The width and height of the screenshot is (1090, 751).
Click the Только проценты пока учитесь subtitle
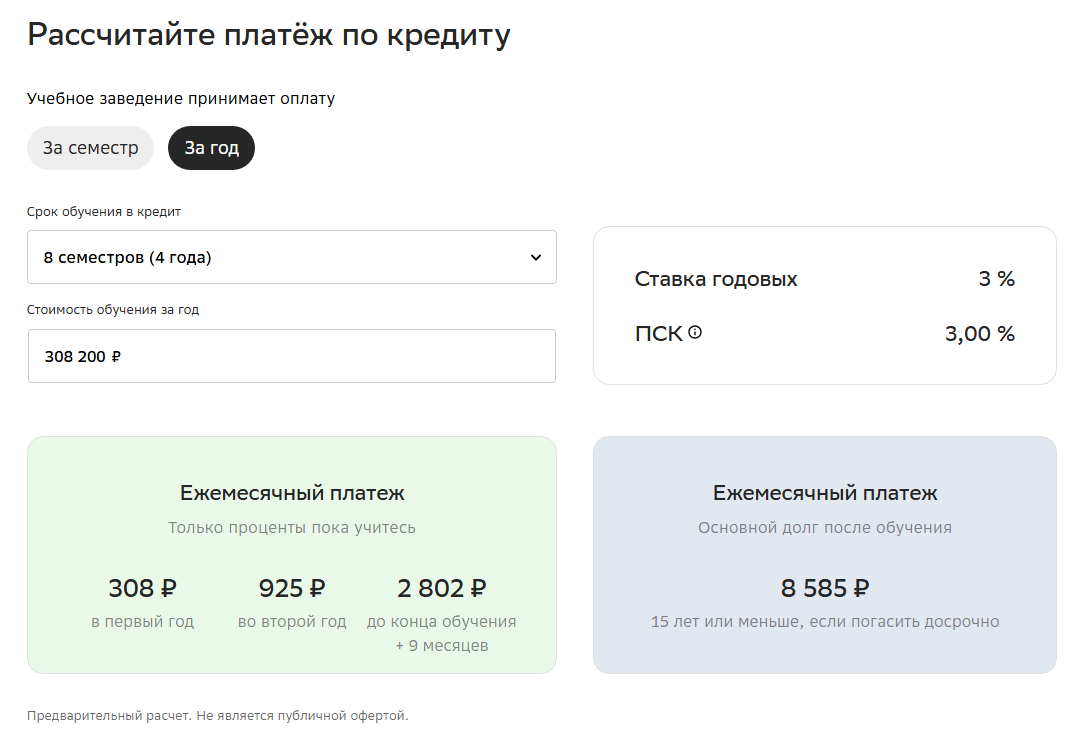coord(291,527)
